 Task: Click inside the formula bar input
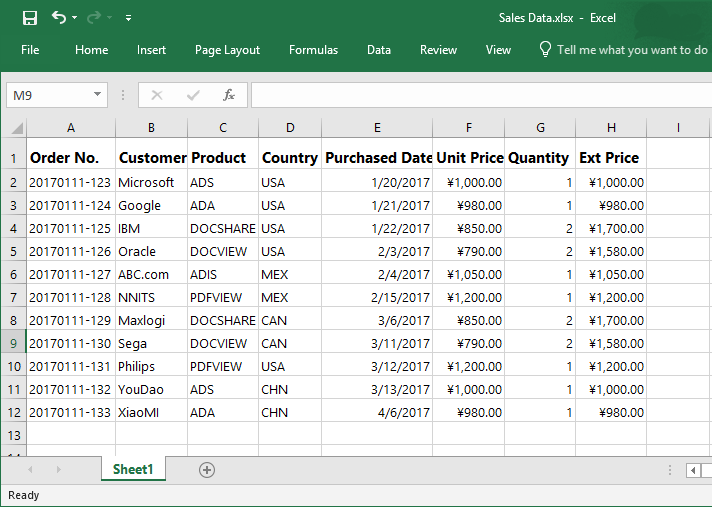tap(481, 95)
